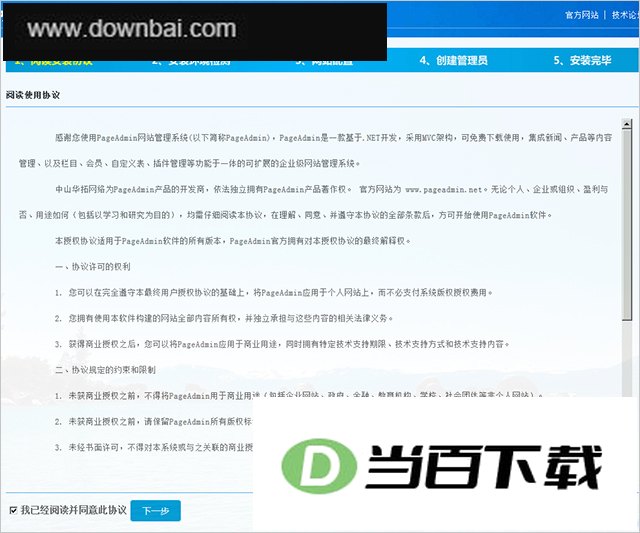Click clause 您可以在完全遵守本最终用户授权协议
The height and width of the screenshot is (533, 640).
click(x=274, y=292)
